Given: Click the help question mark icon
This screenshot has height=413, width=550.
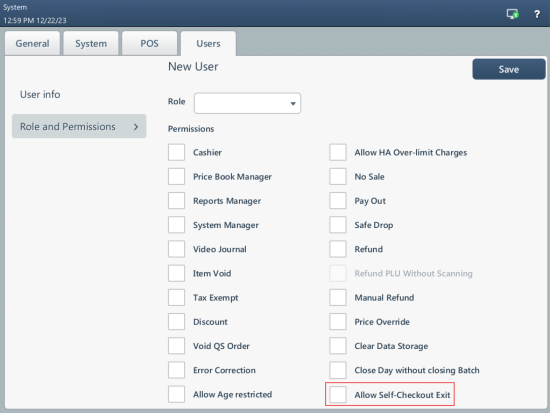Looking at the screenshot, I should [537, 14].
